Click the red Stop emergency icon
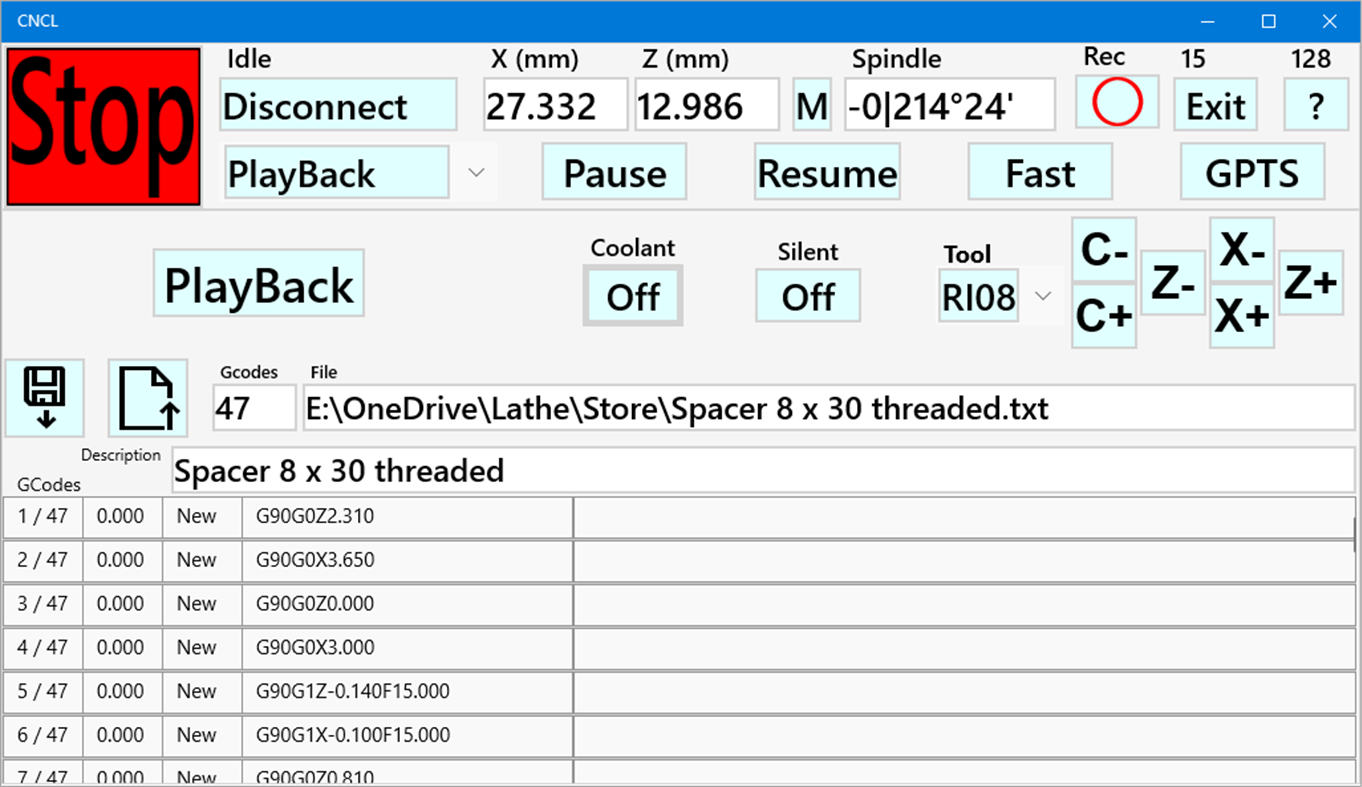1362x787 pixels. pos(100,125)
